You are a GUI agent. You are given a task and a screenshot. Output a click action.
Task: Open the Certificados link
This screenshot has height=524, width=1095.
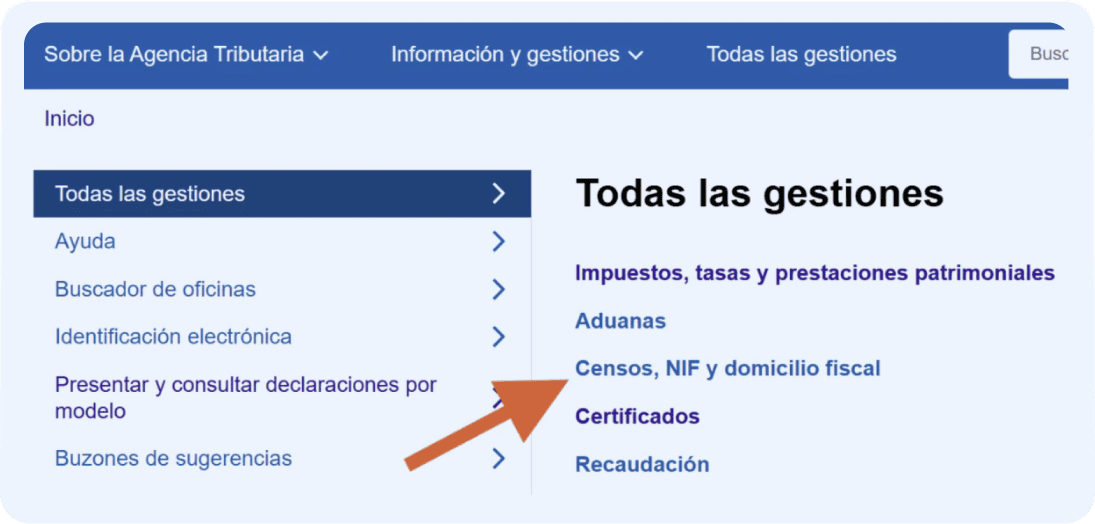[x=637, y=416]
